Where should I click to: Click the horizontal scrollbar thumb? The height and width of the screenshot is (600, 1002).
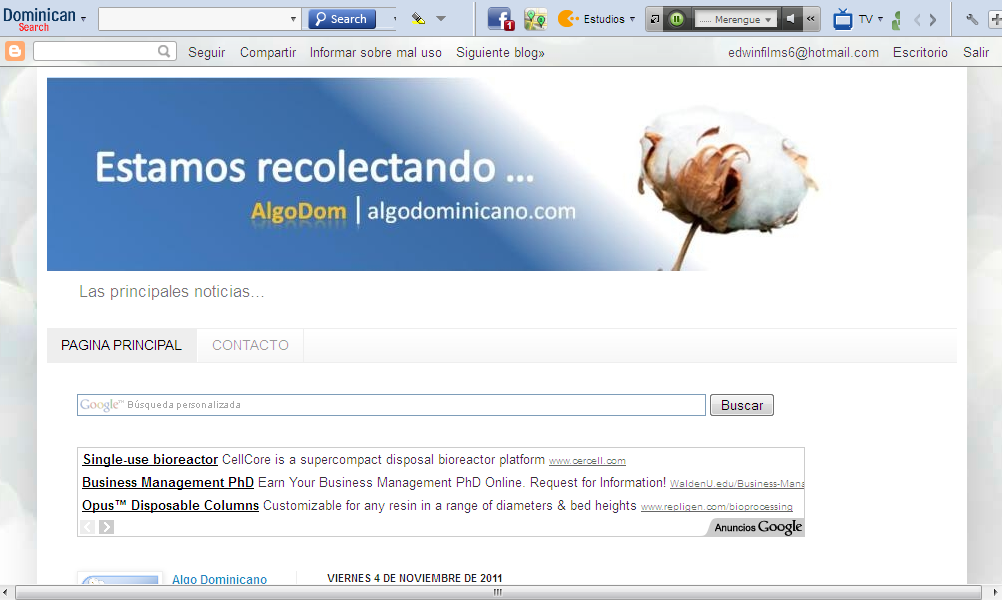click(498, 592)
